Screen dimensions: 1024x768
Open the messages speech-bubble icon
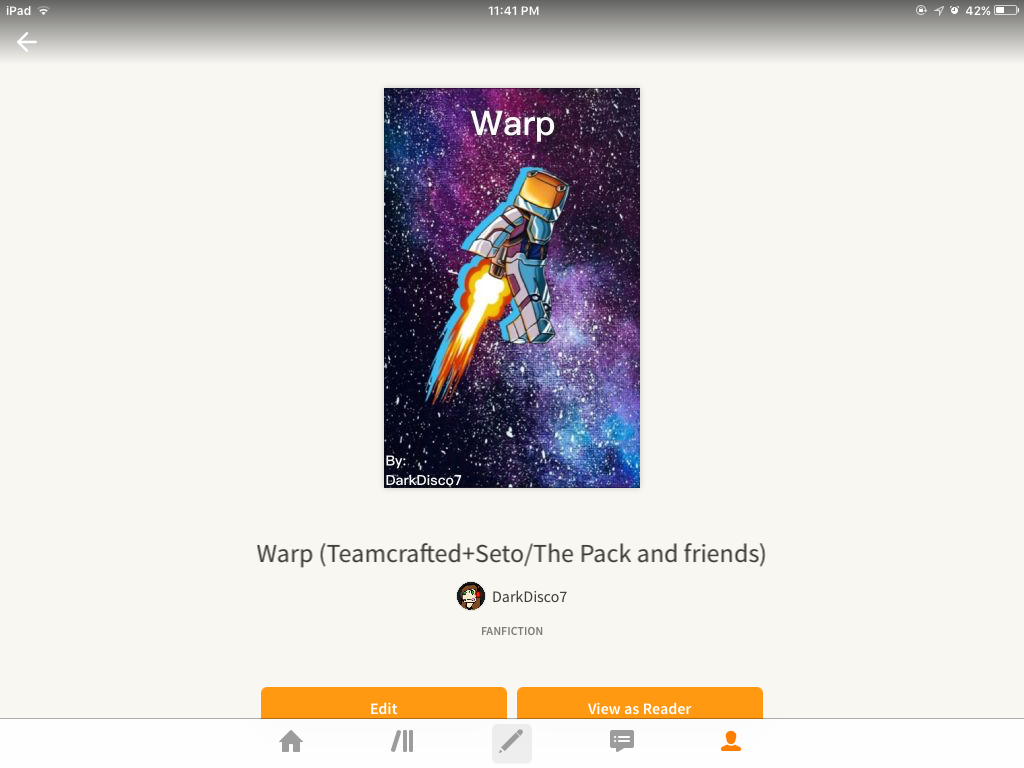coord(622,741)
